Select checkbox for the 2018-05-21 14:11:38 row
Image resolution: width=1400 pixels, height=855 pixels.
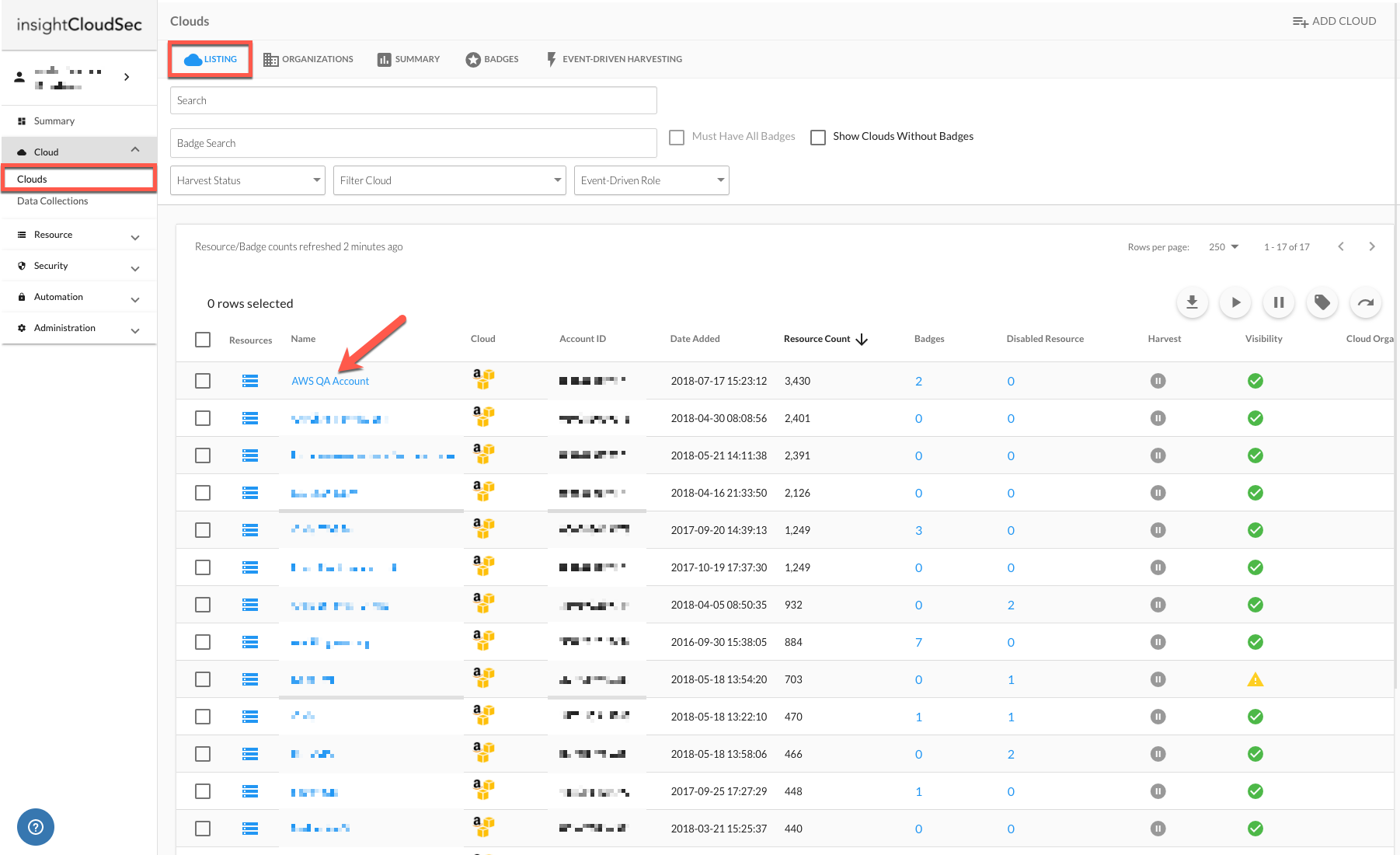coord(203,455)
